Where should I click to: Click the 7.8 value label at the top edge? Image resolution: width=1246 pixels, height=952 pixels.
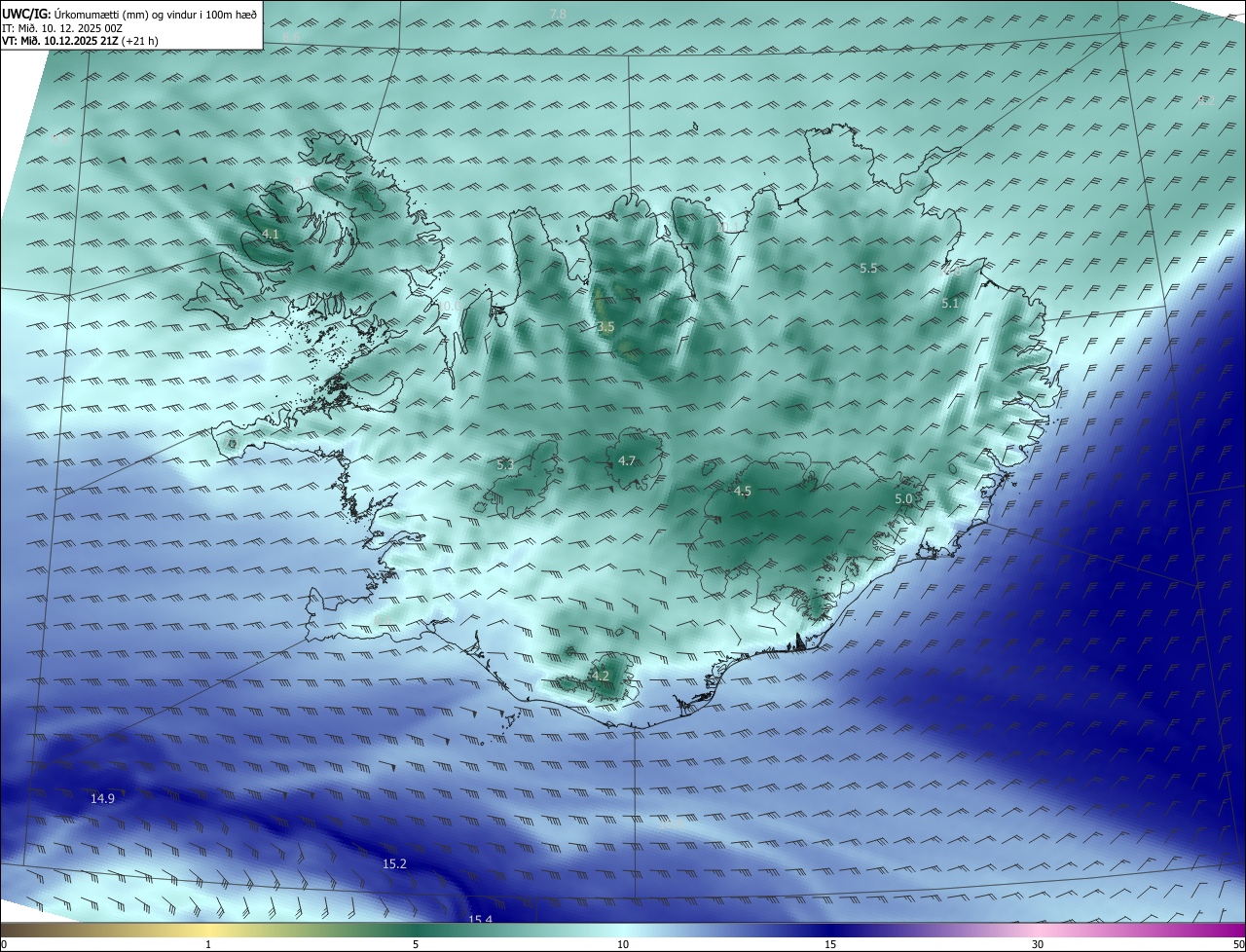(558, 14)
